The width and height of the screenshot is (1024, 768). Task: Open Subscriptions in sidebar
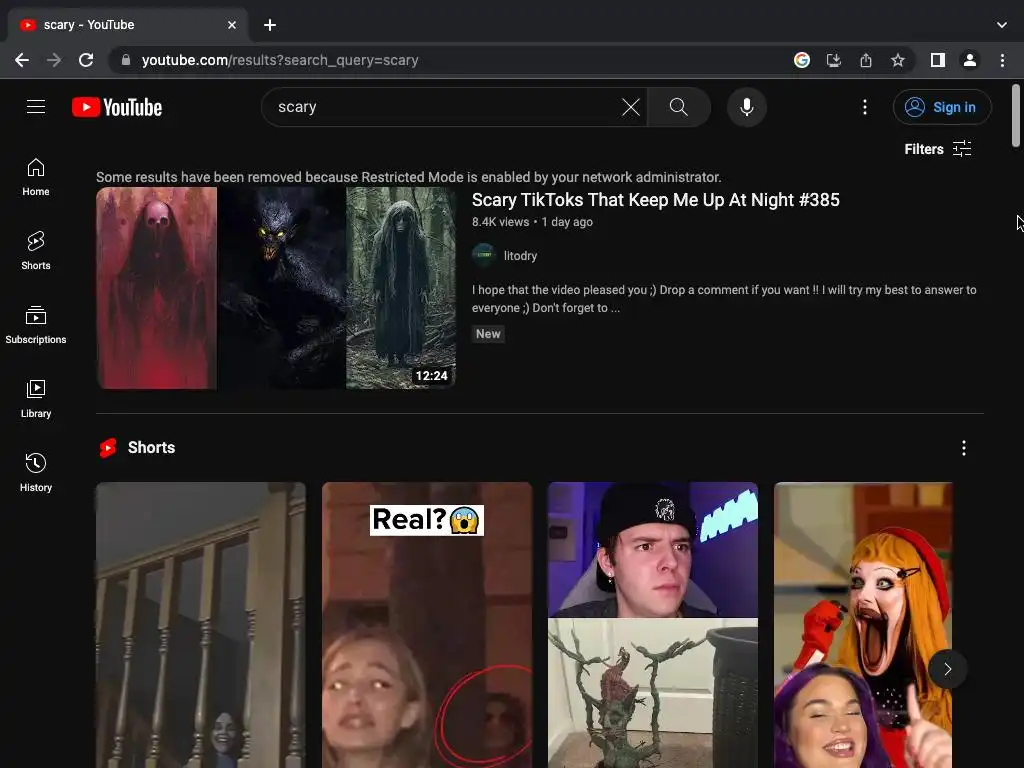(36, 325)
